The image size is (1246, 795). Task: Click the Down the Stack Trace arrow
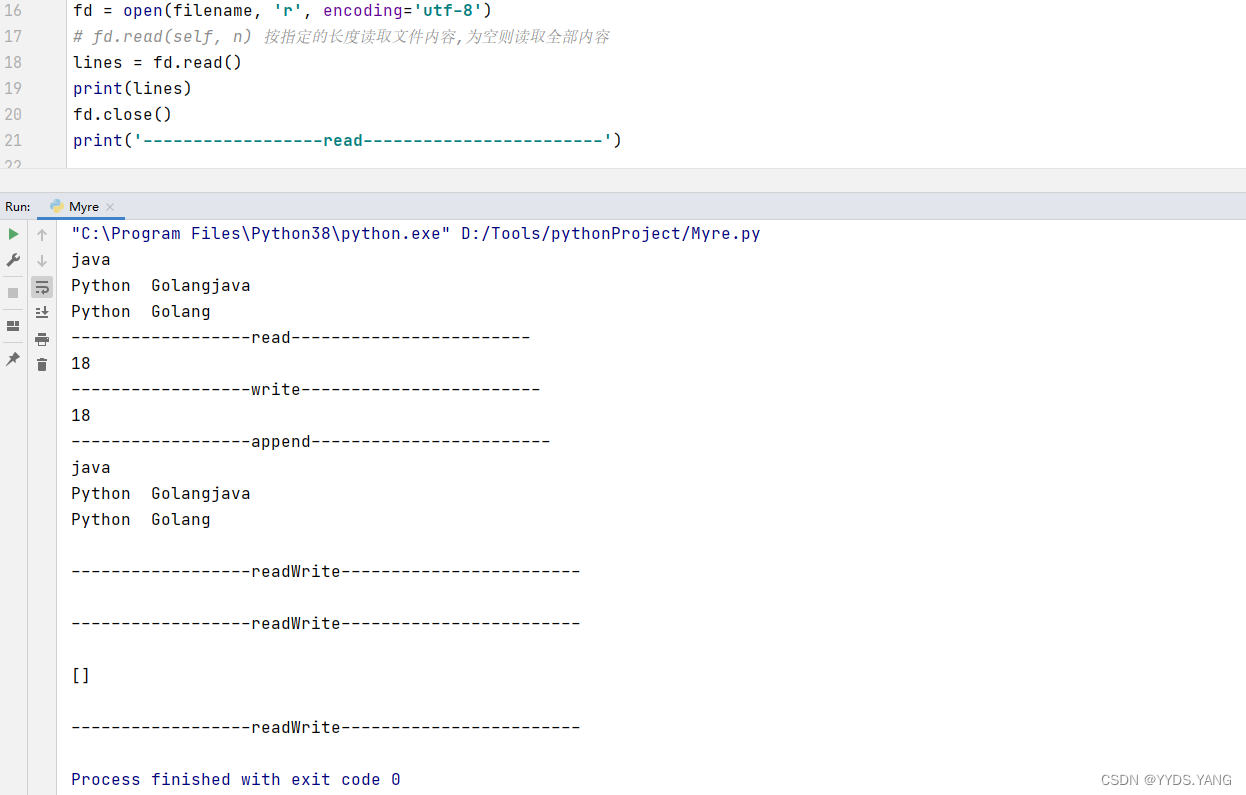coord(42,261)
